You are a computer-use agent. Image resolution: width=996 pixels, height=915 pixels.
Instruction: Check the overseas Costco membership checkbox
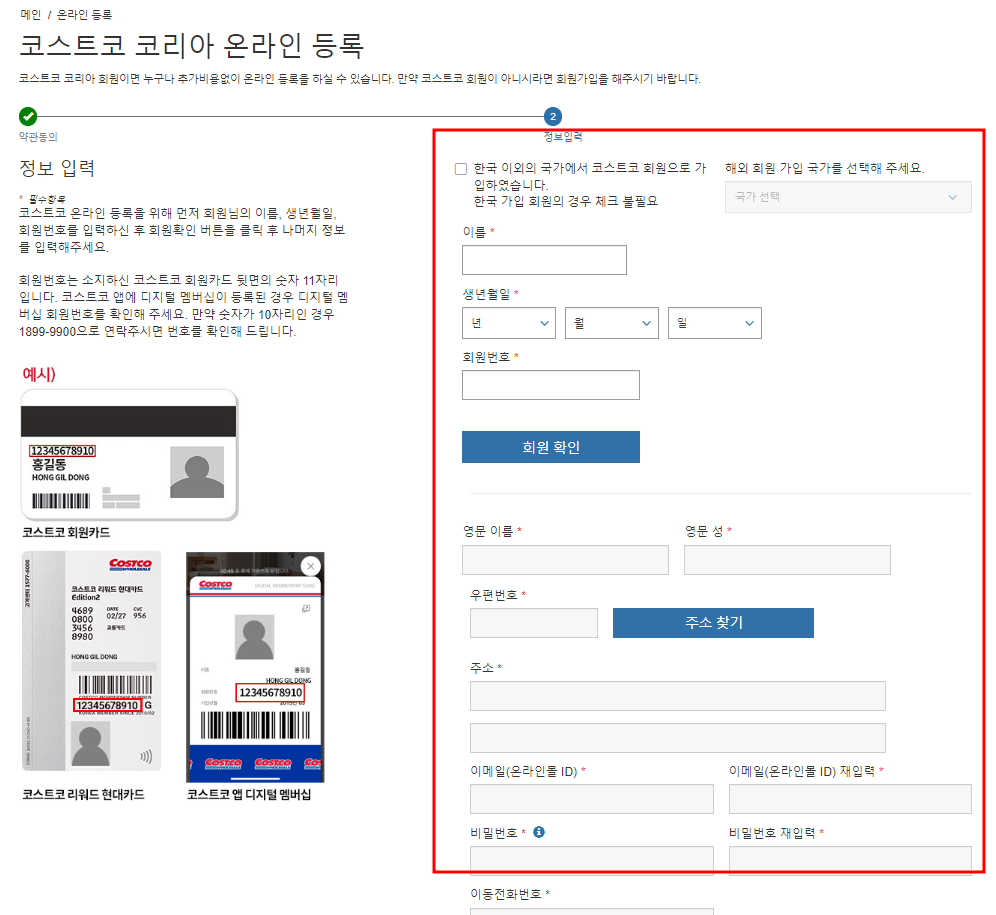(x=461, y=168)
